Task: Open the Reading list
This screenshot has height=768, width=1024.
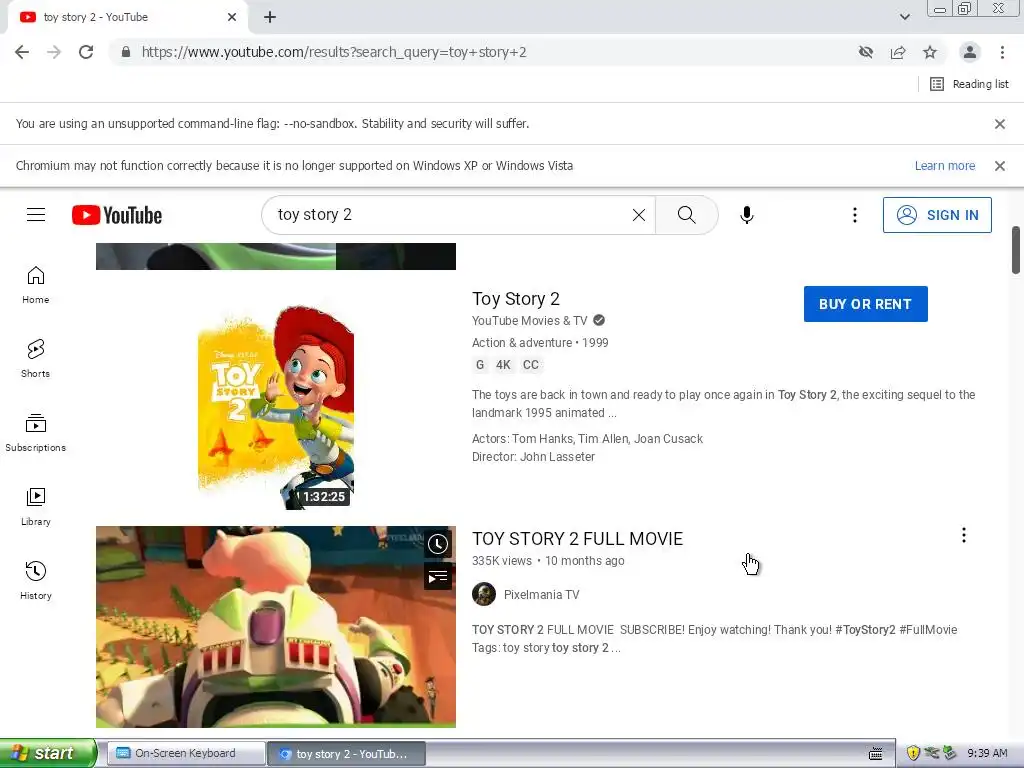Action: pyautogui.click(x=970, y=84)
